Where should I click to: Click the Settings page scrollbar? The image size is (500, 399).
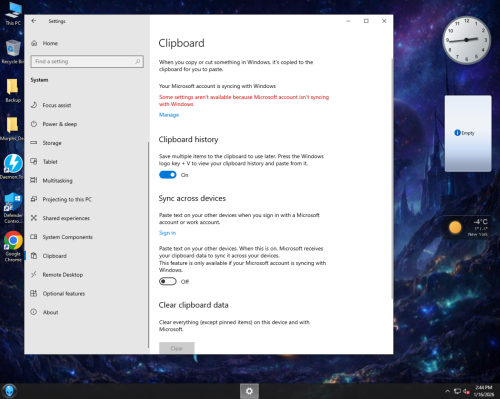[392, 178]
